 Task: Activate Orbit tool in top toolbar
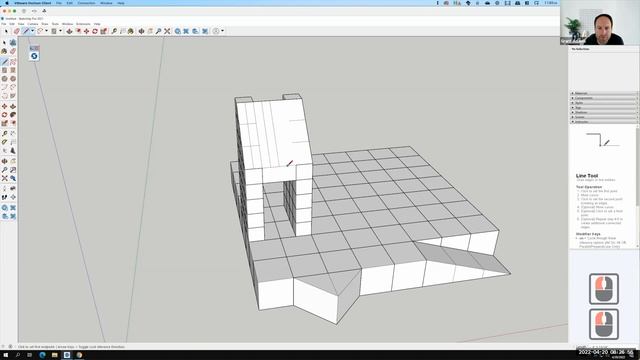141,31
